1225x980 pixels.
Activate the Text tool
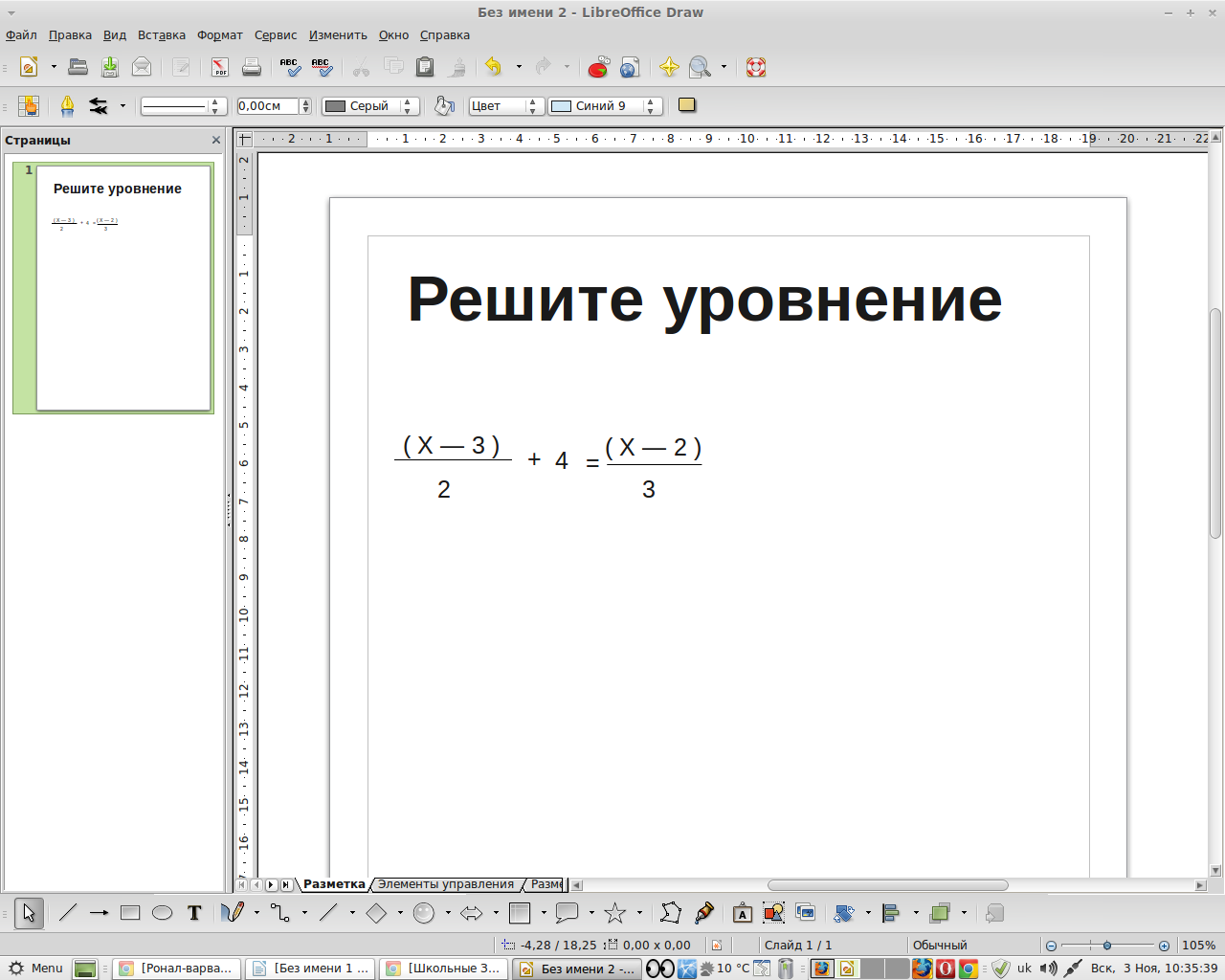(x=194, y=913)
